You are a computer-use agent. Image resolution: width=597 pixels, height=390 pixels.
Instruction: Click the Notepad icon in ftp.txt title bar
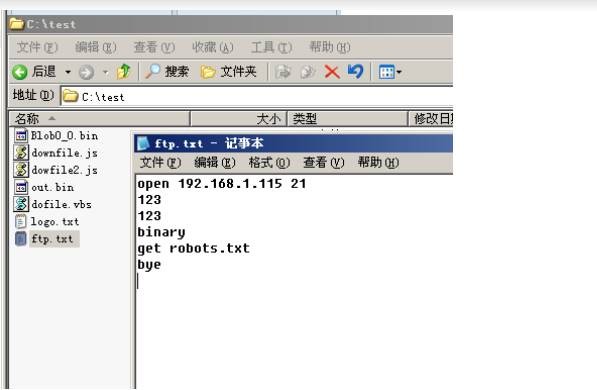tap(143, 144)
